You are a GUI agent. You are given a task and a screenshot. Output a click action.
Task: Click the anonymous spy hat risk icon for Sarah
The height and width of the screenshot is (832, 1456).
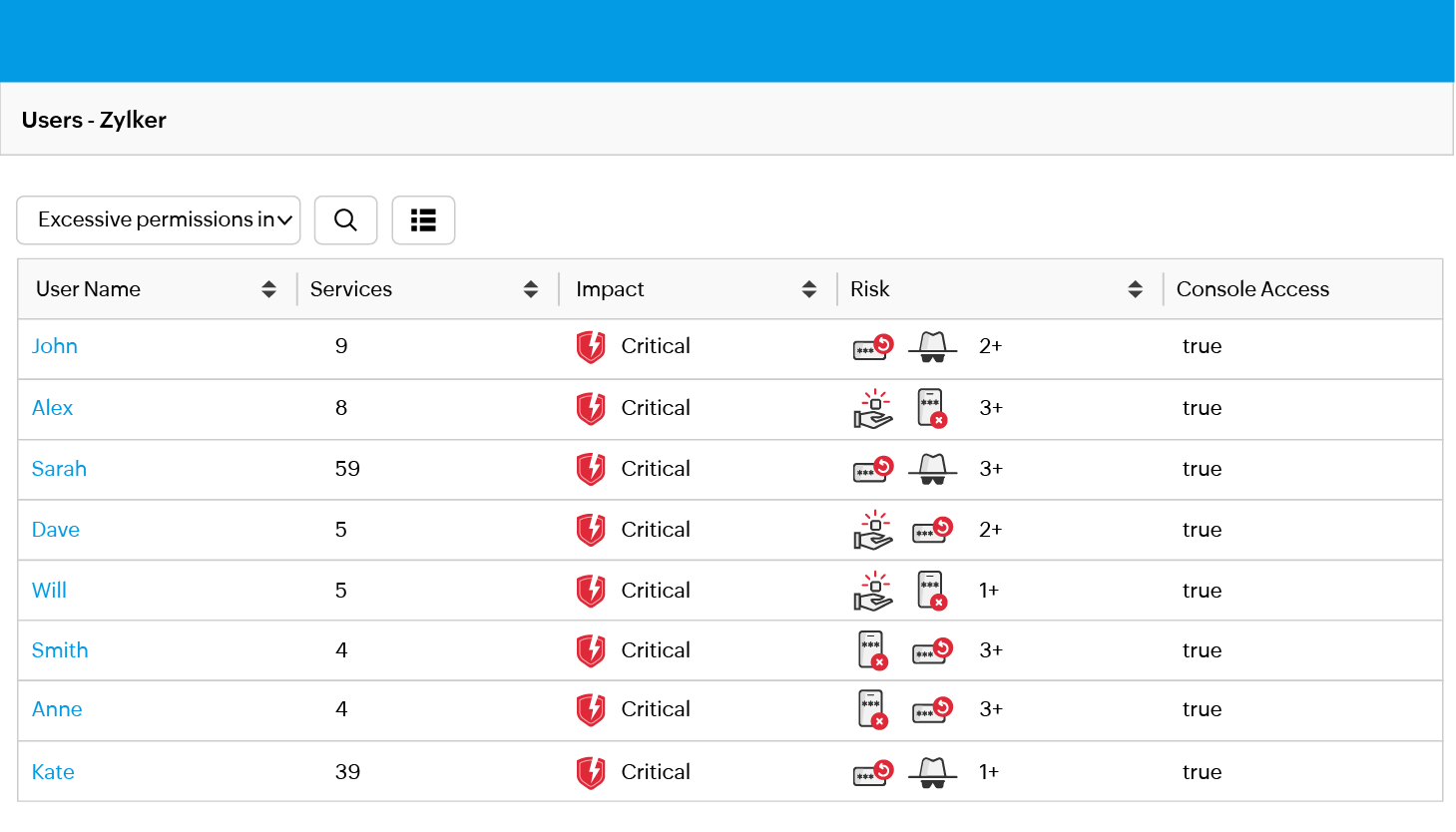932,469
